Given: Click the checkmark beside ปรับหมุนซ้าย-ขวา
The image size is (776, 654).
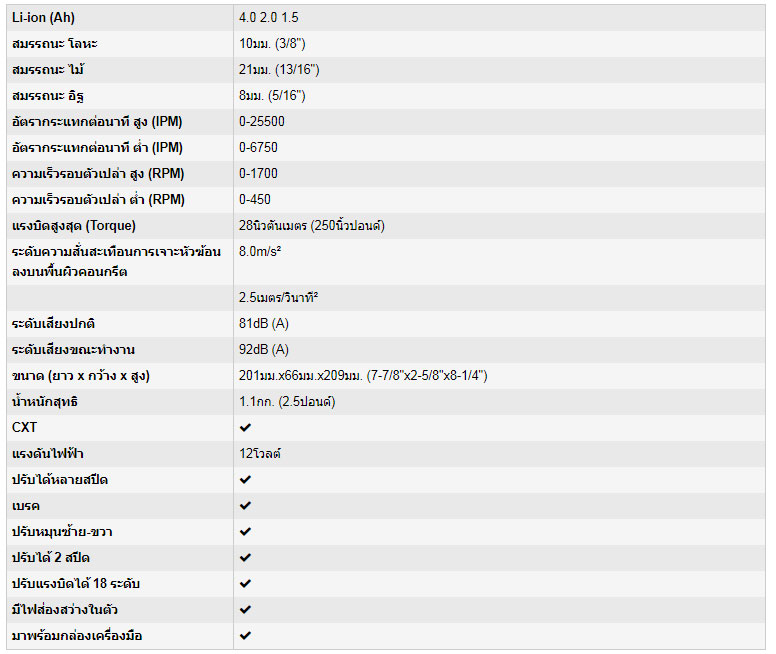Looking at the screenshot, I should click(245, 532).
